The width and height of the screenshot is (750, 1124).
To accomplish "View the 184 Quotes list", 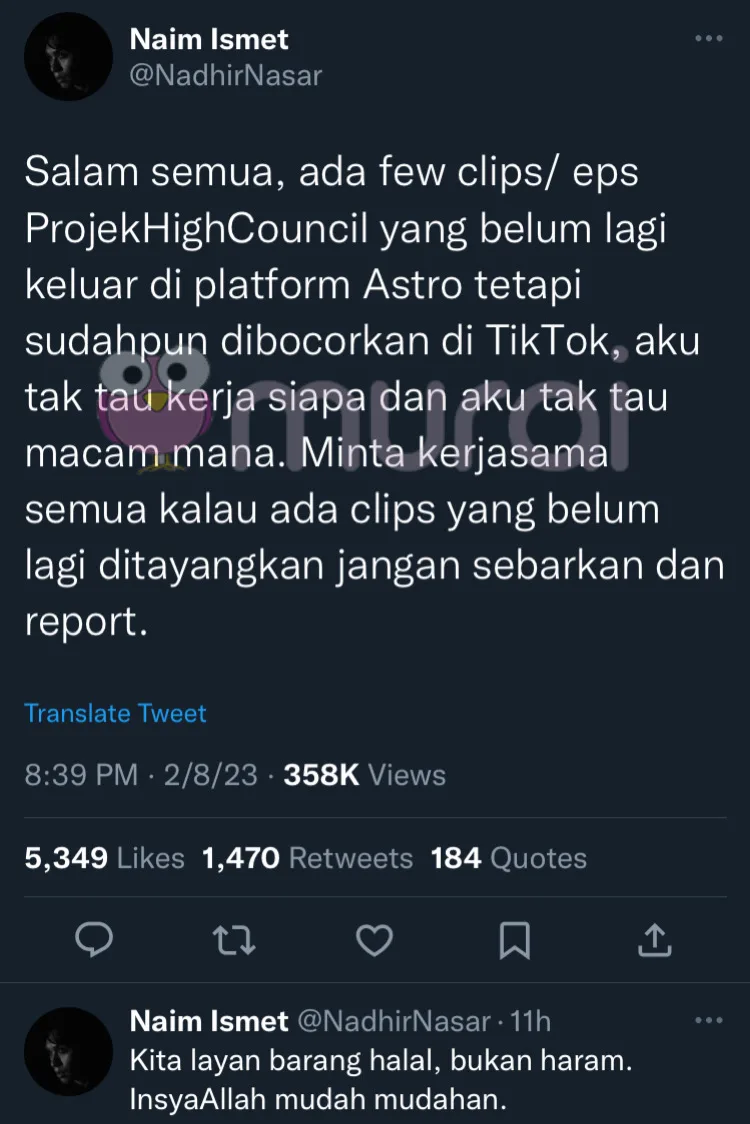I will pos(509,858).
